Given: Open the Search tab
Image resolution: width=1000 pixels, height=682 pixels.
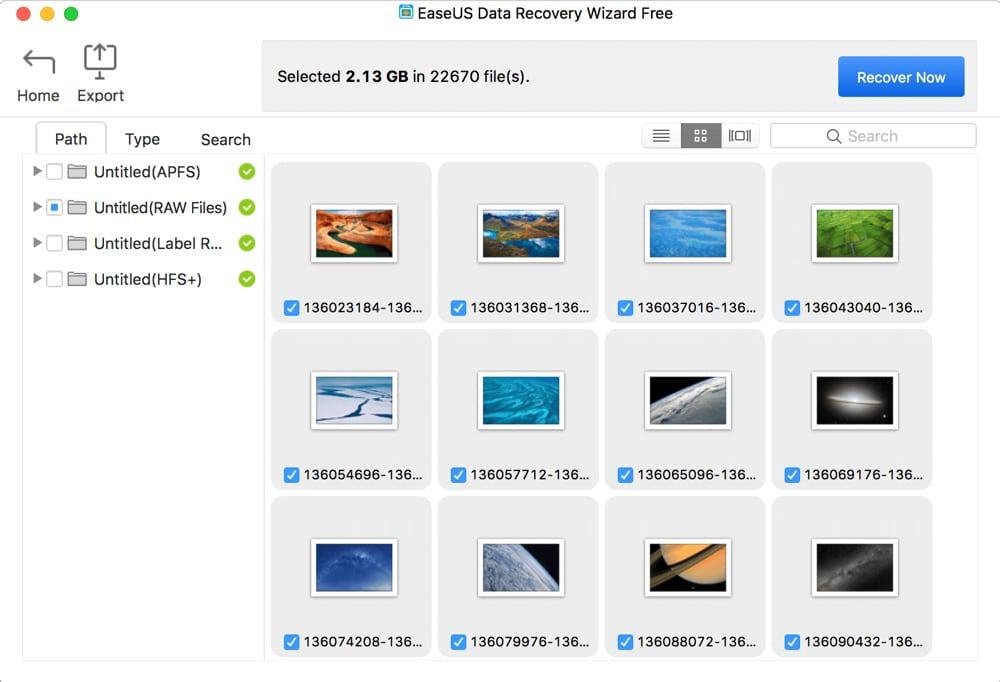Looking at the screenshot, I should pos(224,139).
